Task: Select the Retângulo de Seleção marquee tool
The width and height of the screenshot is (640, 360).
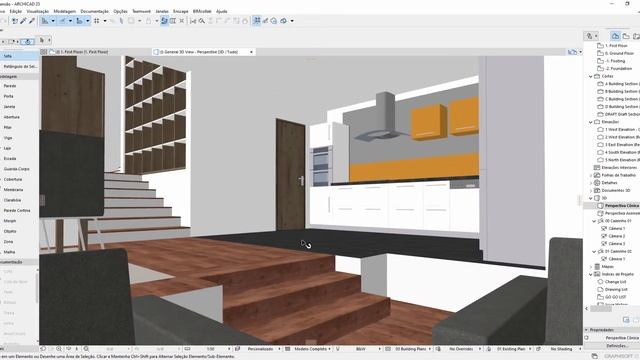Action: click(19, 66)
